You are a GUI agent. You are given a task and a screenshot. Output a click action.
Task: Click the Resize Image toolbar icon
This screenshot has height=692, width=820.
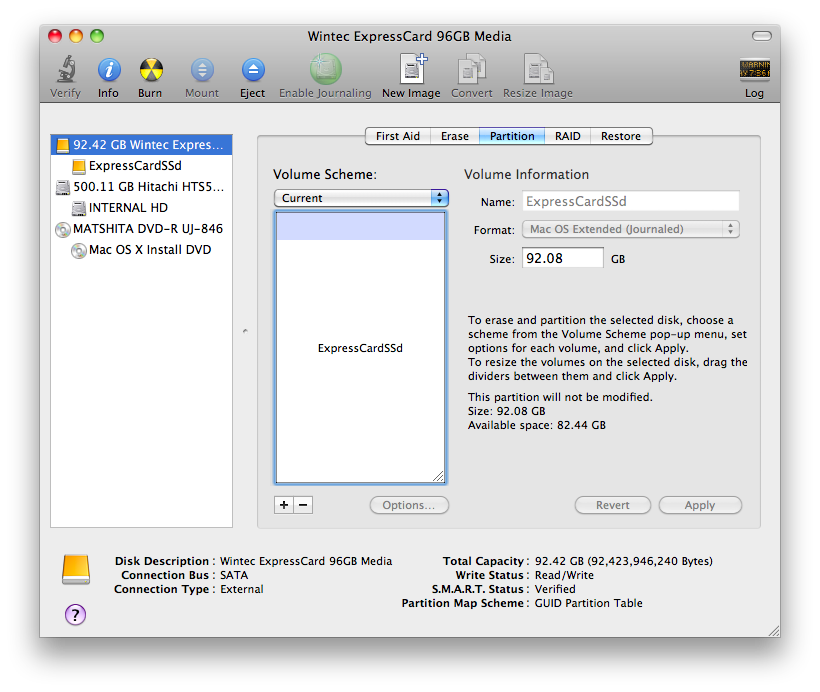[538, 69]
